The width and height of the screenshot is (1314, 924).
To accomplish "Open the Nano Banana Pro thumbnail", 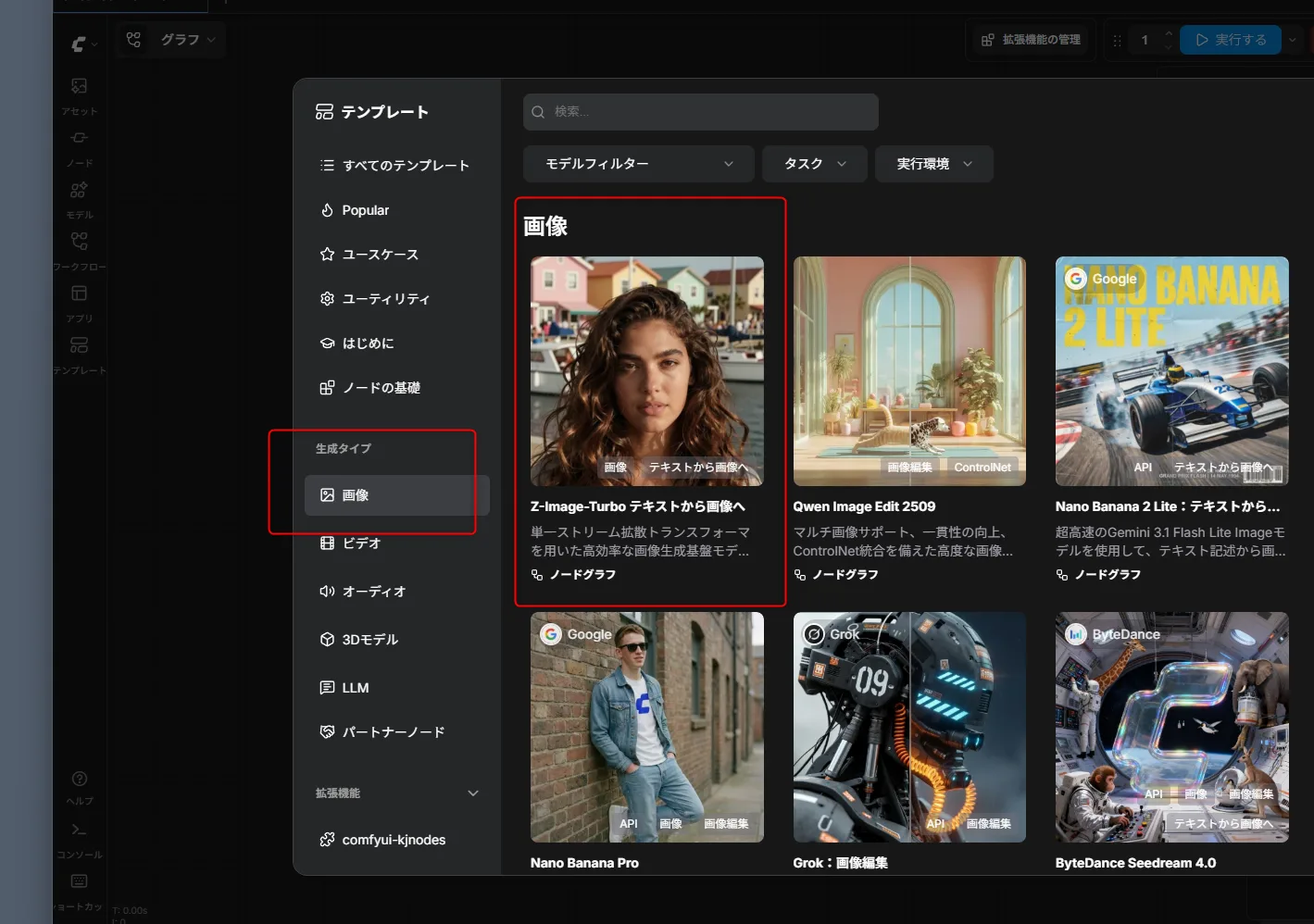I will [647, 727].
